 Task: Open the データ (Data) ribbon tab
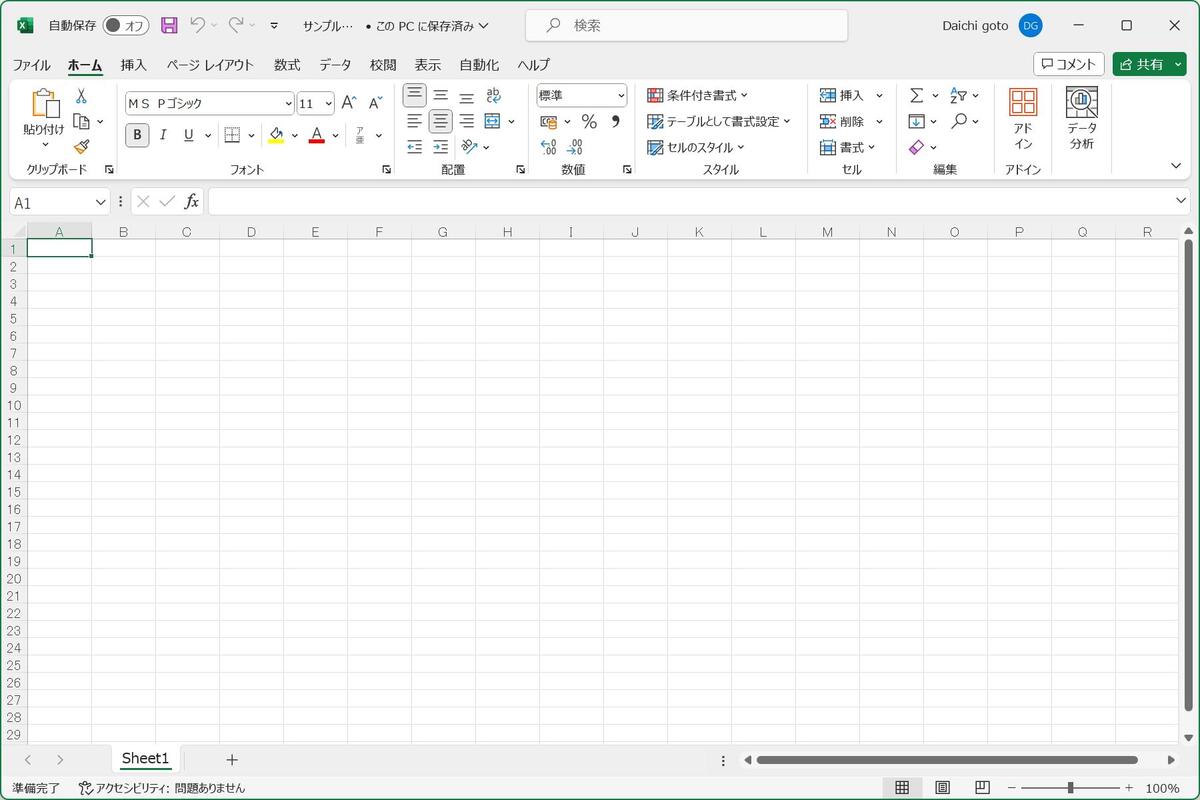(x=335, y=65)
